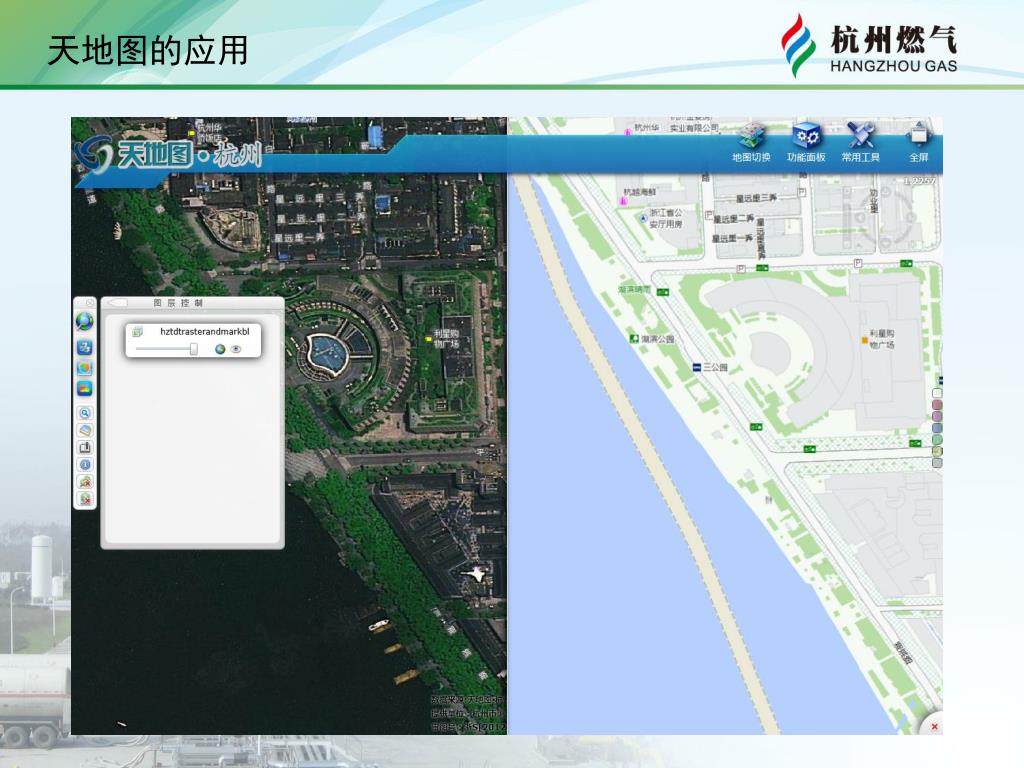This screenshot has width=1024, height=768.
Task: Click the globe search icon in left toolbar
Action: [x=85, y=322]
